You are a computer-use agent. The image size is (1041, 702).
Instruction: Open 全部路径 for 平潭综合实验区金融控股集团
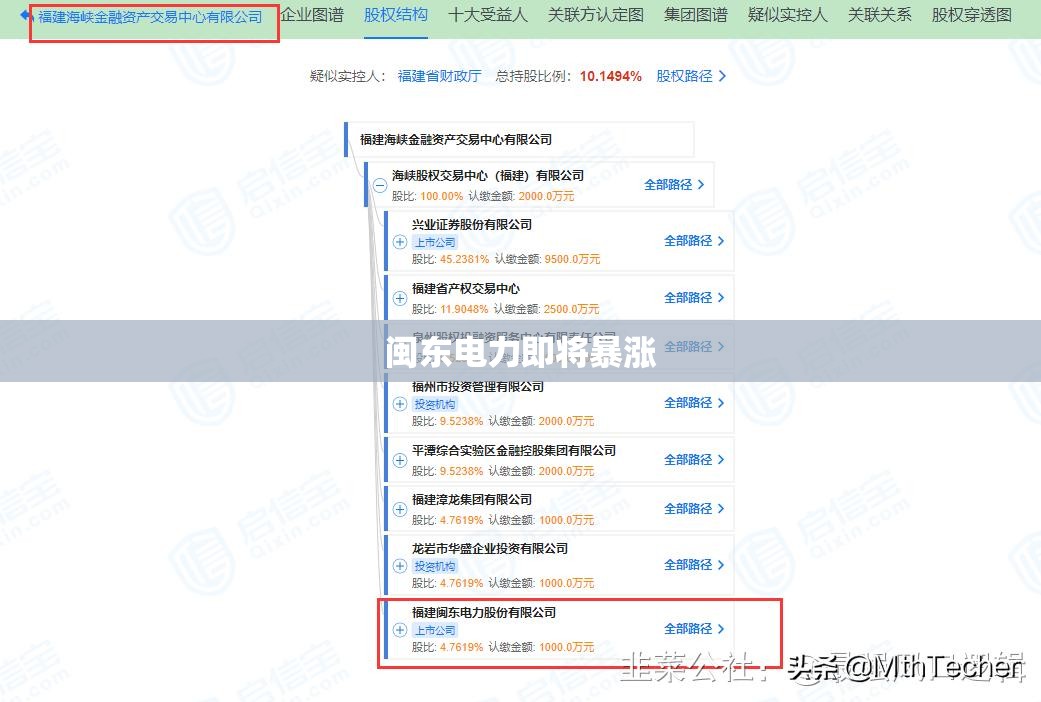pyautogui.click(x=694, y=460)
